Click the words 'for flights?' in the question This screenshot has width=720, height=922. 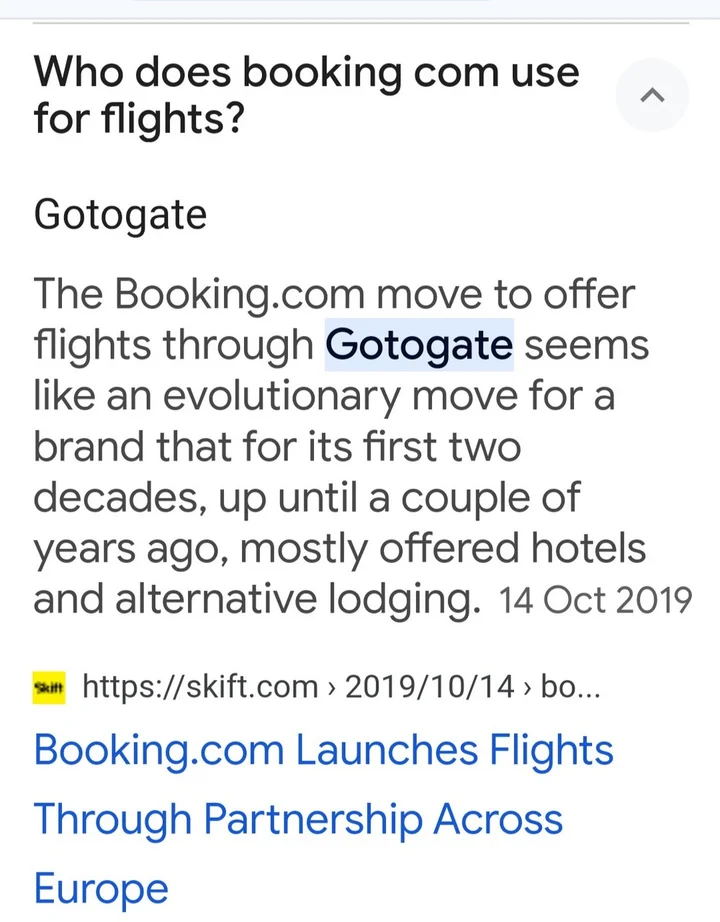pyautogui.click(x=139, y=118)
